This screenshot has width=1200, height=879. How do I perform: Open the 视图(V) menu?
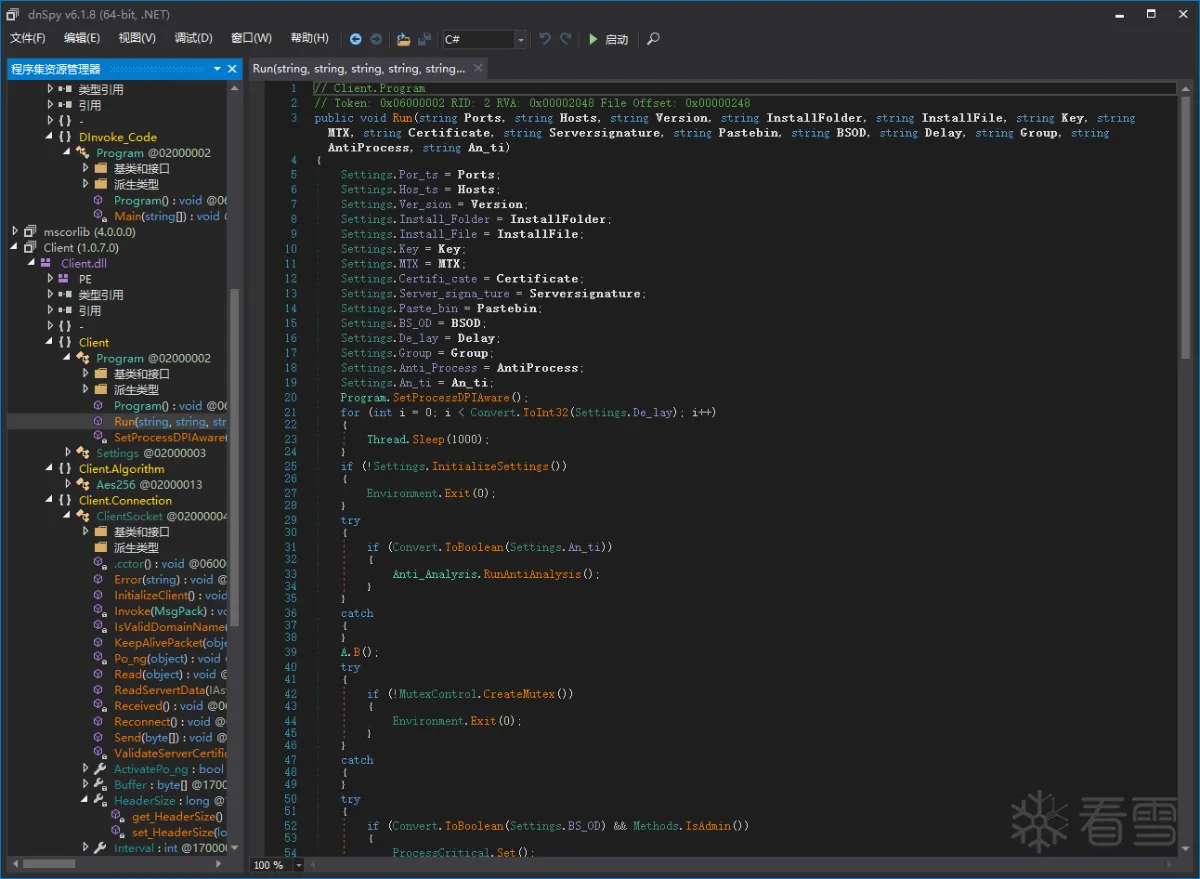coord(137,38)
